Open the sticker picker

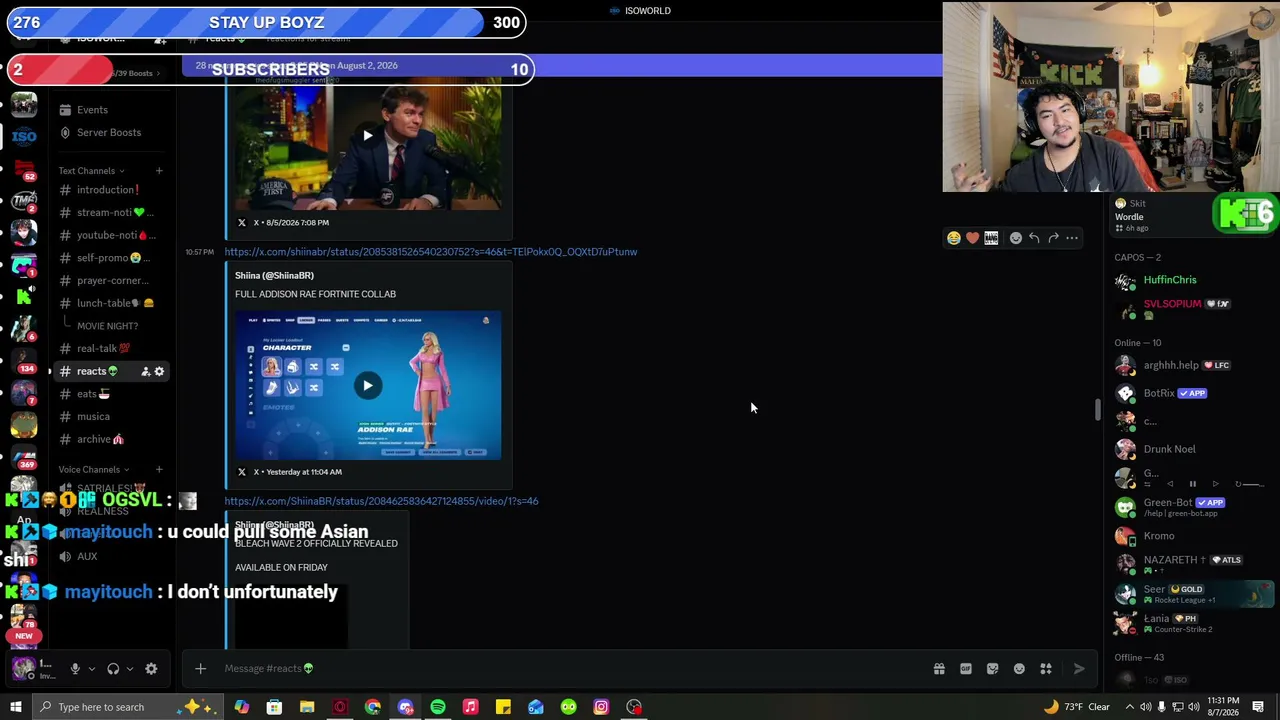[992, 669]
